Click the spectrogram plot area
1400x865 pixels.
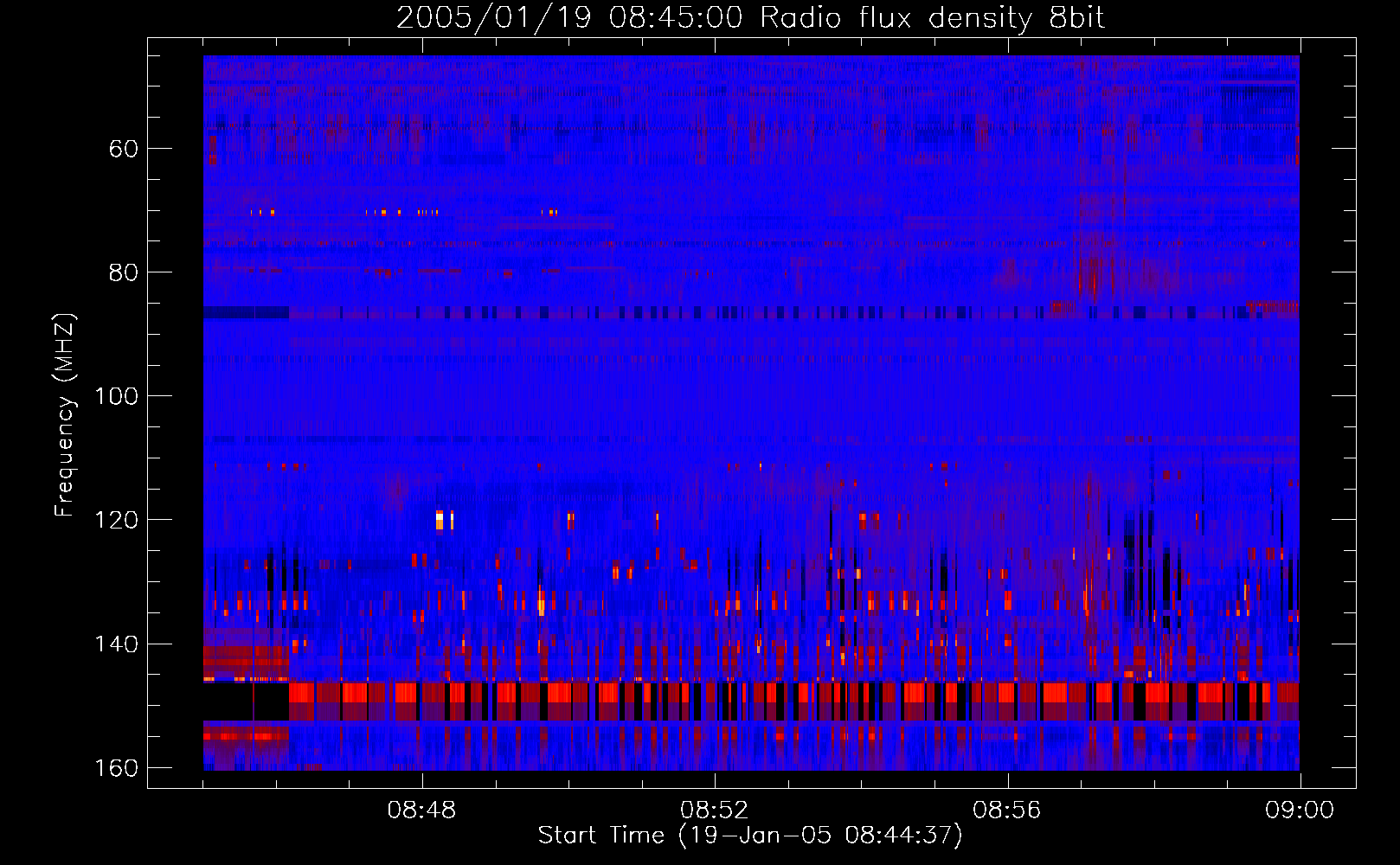tap(751, 413)
